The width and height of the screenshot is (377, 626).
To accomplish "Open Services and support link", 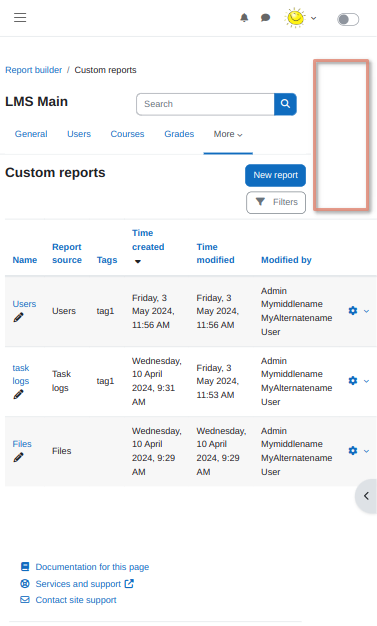I will pos(78,584).
